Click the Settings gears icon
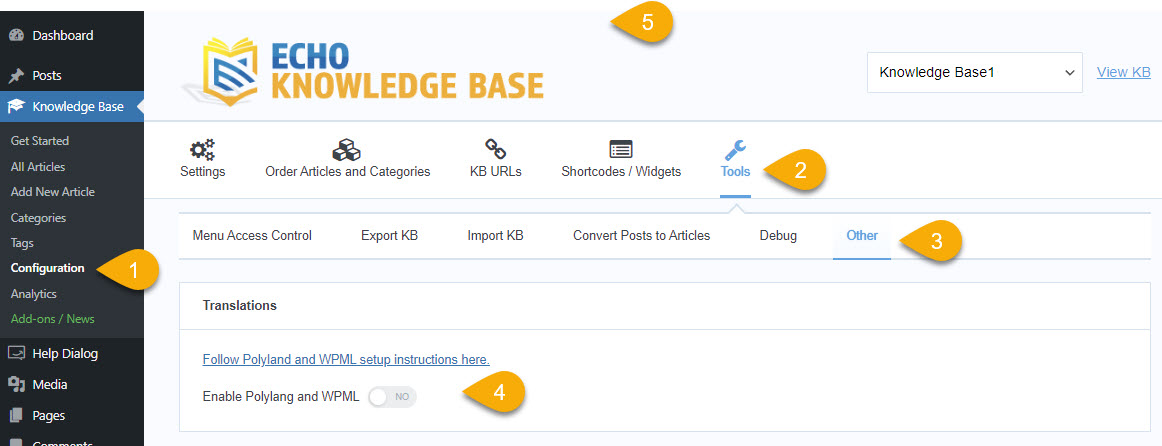Screen dimensions: 1162x446 click(x=202, y=150)
